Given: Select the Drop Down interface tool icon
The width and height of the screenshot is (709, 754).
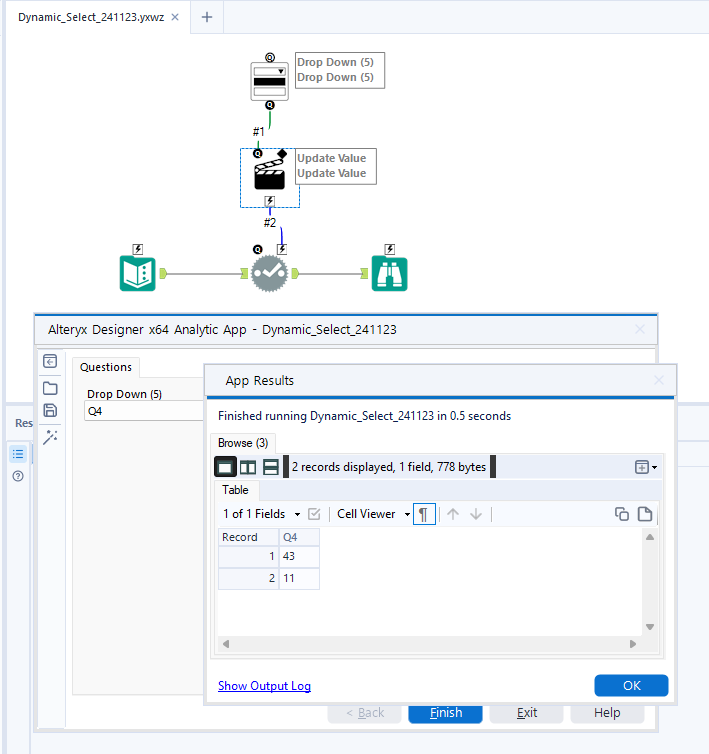Looking at the screenshot, I should point(269,81).
